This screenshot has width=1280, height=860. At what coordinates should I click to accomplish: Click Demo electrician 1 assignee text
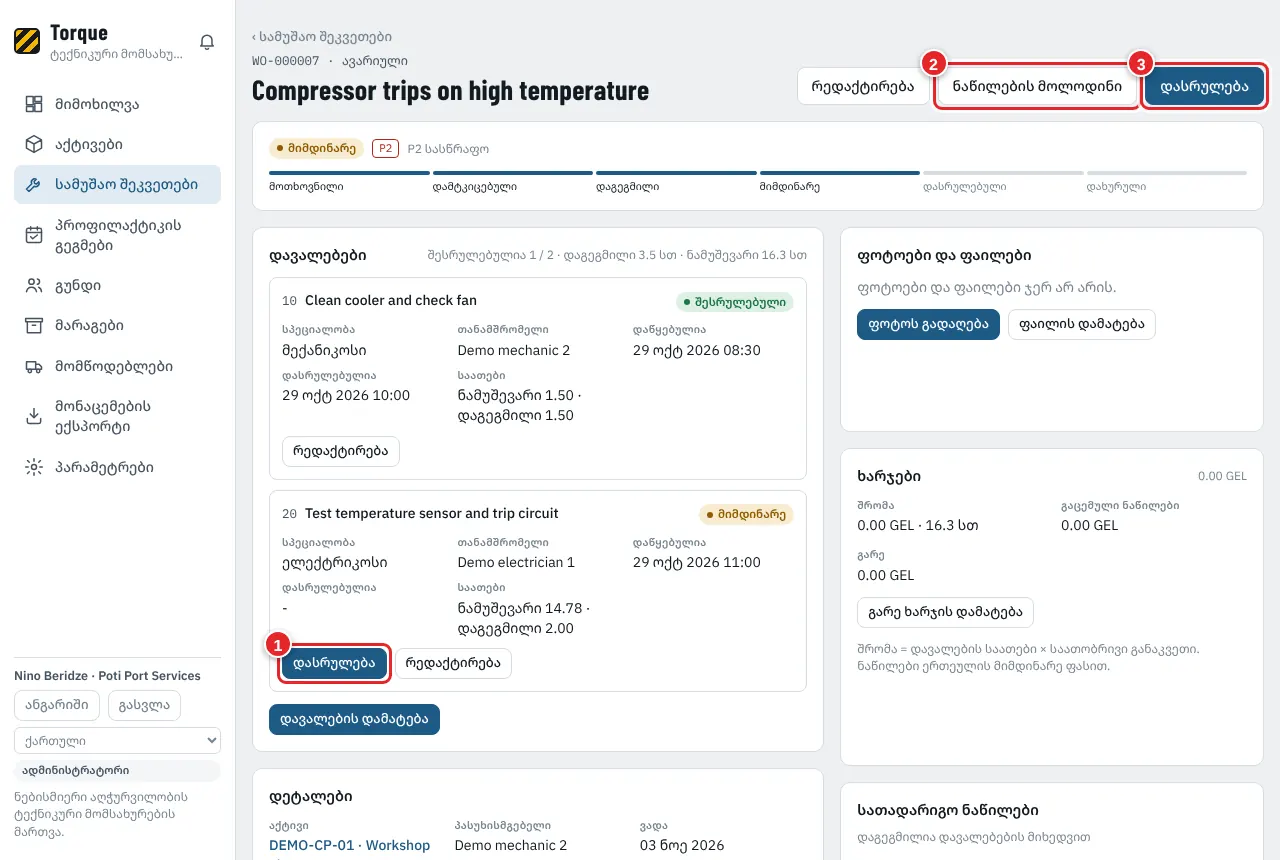516,562
